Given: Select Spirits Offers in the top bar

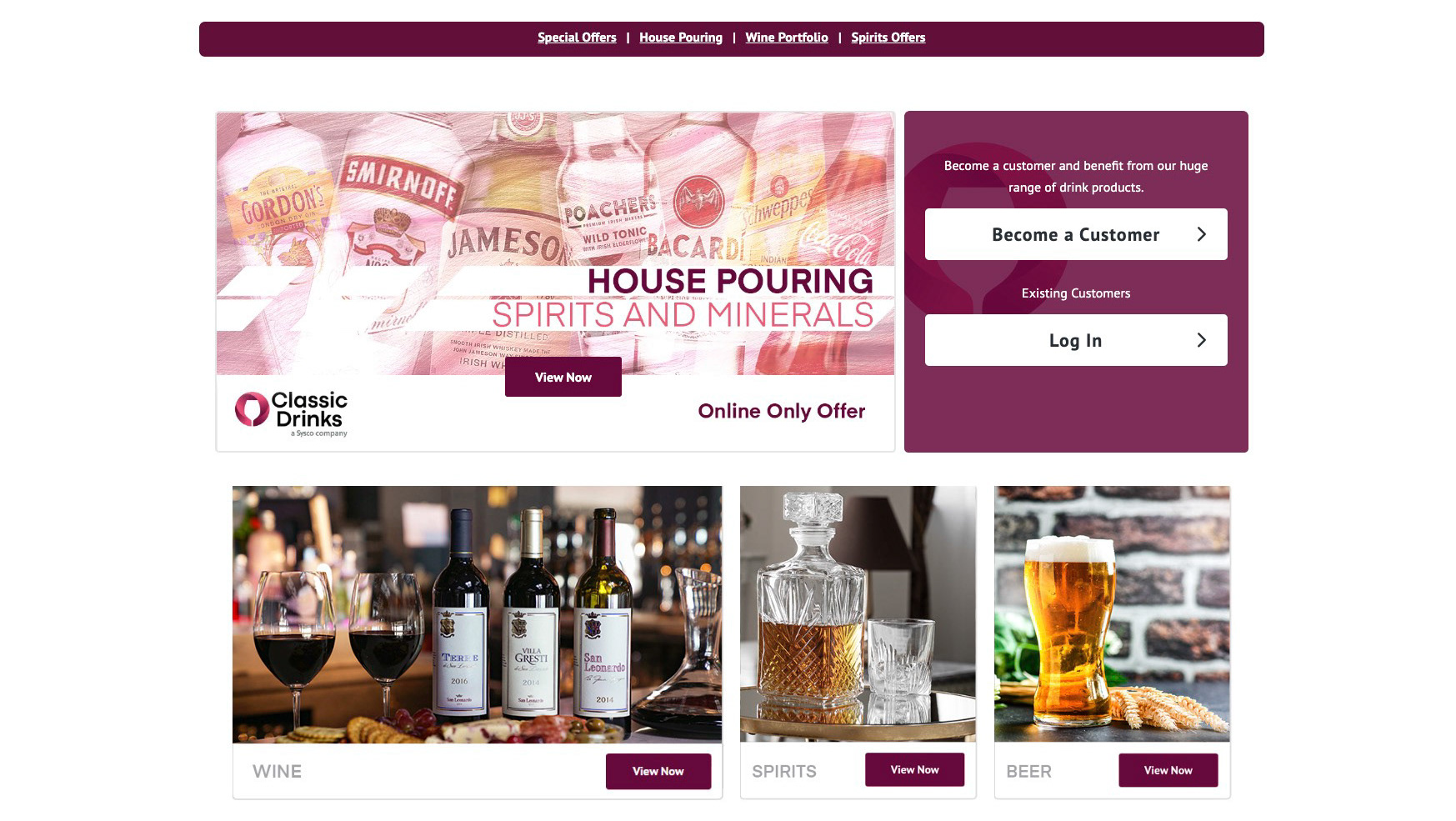Looking at the screenshot, I should [888, 38].
